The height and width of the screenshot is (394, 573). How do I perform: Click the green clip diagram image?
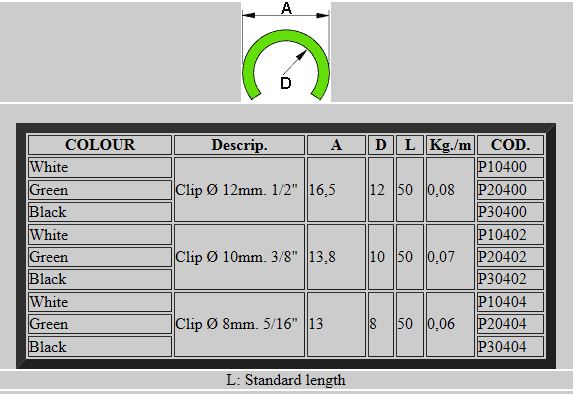click(x=286, y=52)
